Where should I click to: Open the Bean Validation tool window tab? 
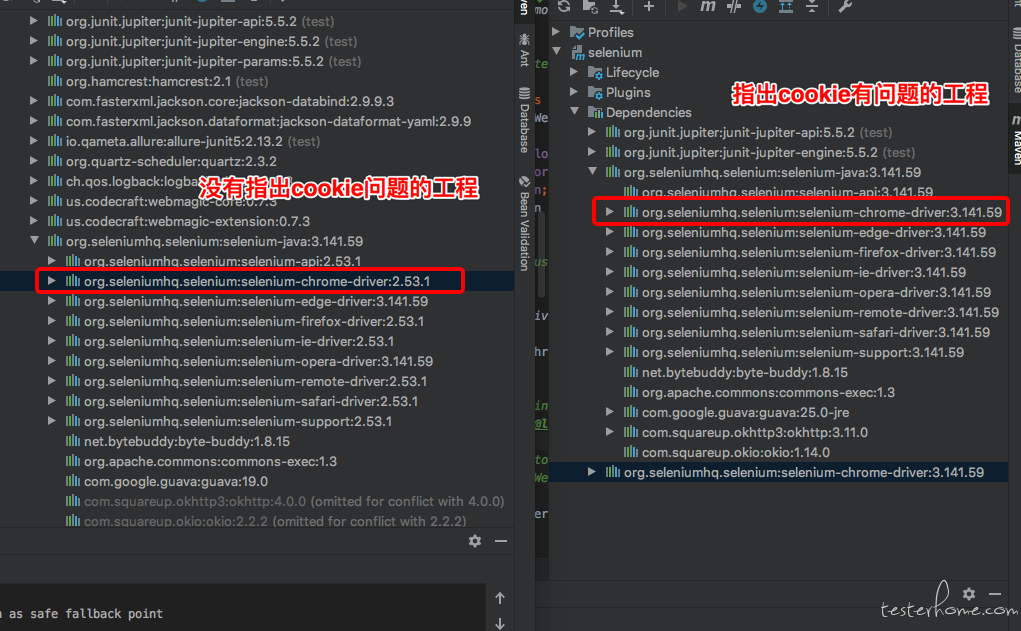click(524, 223)
